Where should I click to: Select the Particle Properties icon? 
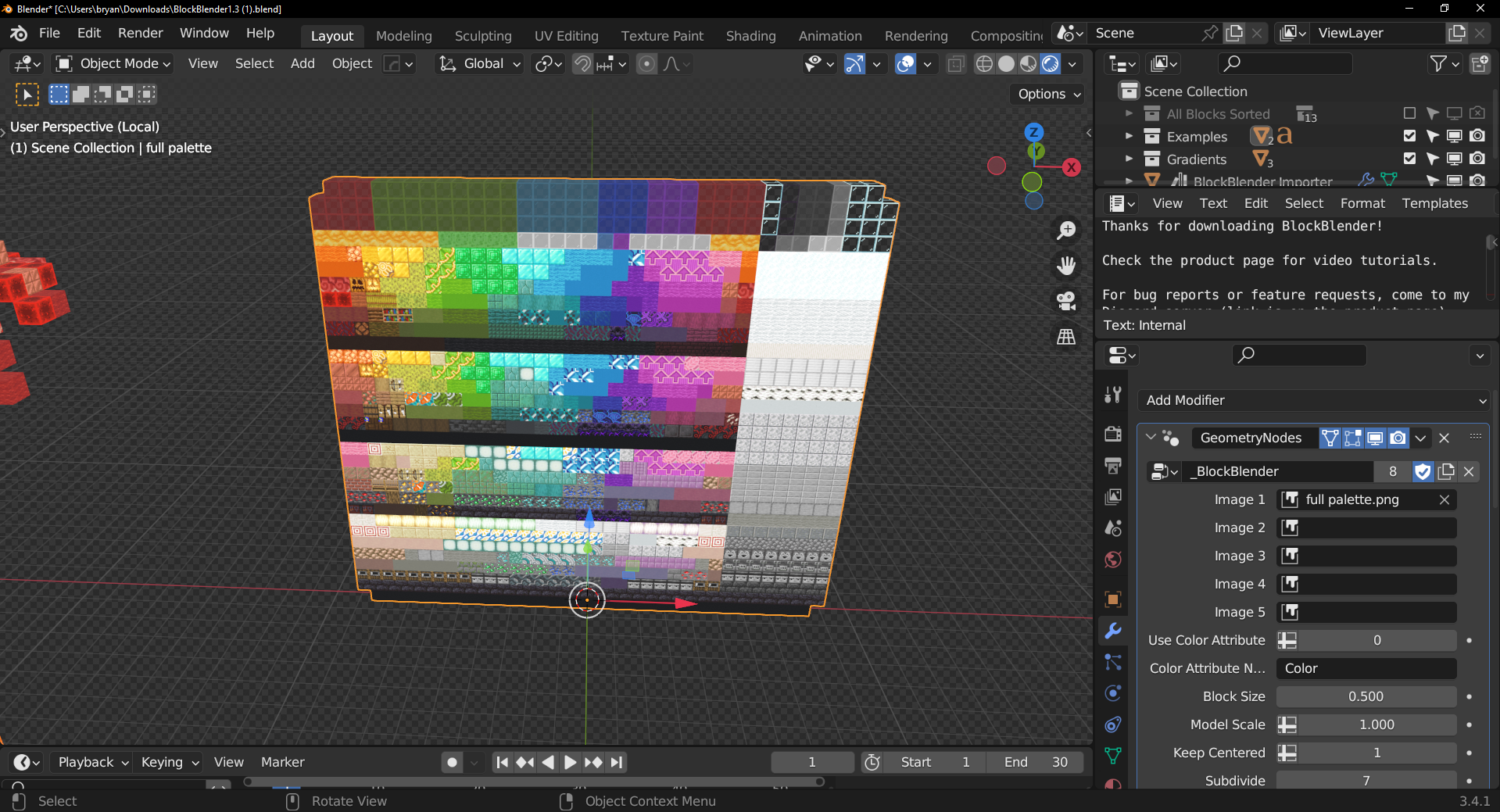[1113, 662]
